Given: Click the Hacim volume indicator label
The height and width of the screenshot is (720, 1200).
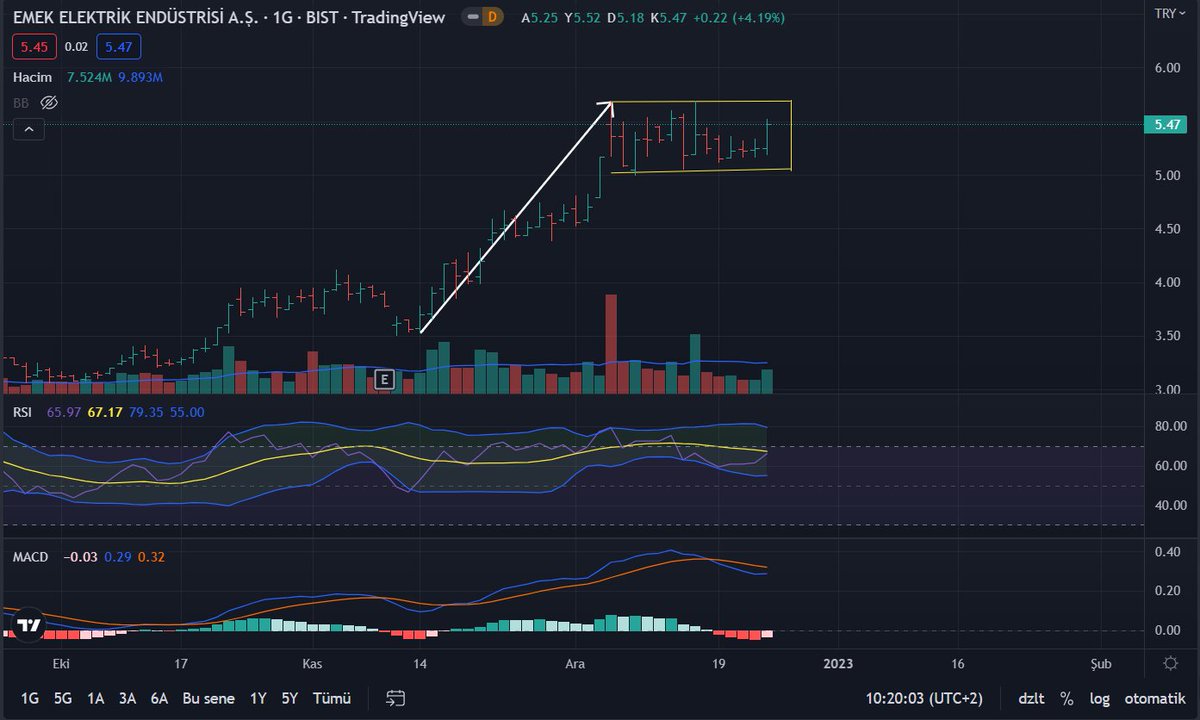Looking at the screenshot, I should coord(33,77).
